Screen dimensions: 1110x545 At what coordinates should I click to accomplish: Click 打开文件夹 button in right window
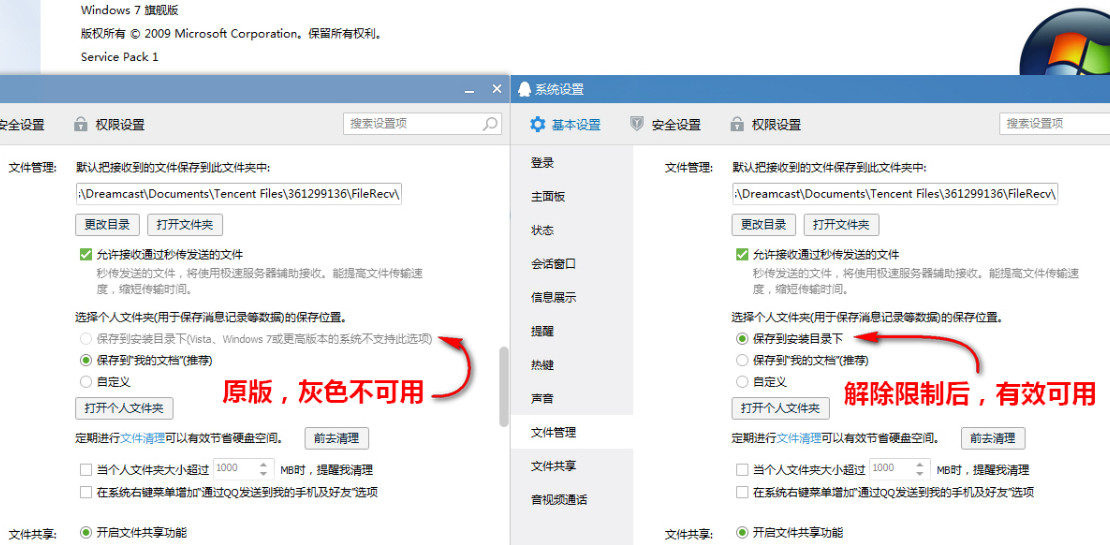pyautogui.click(x=841, y=224)
